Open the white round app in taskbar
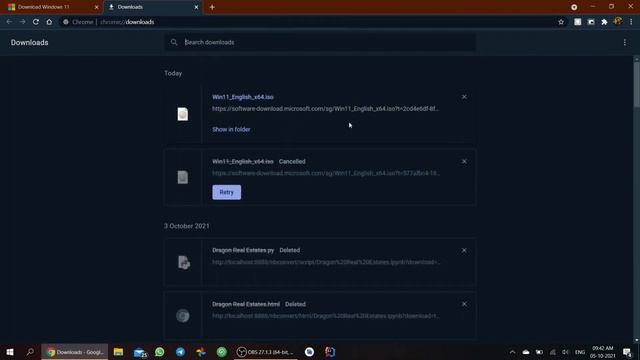The width and height of the screenshot is (640, 360). coord(309,352)
